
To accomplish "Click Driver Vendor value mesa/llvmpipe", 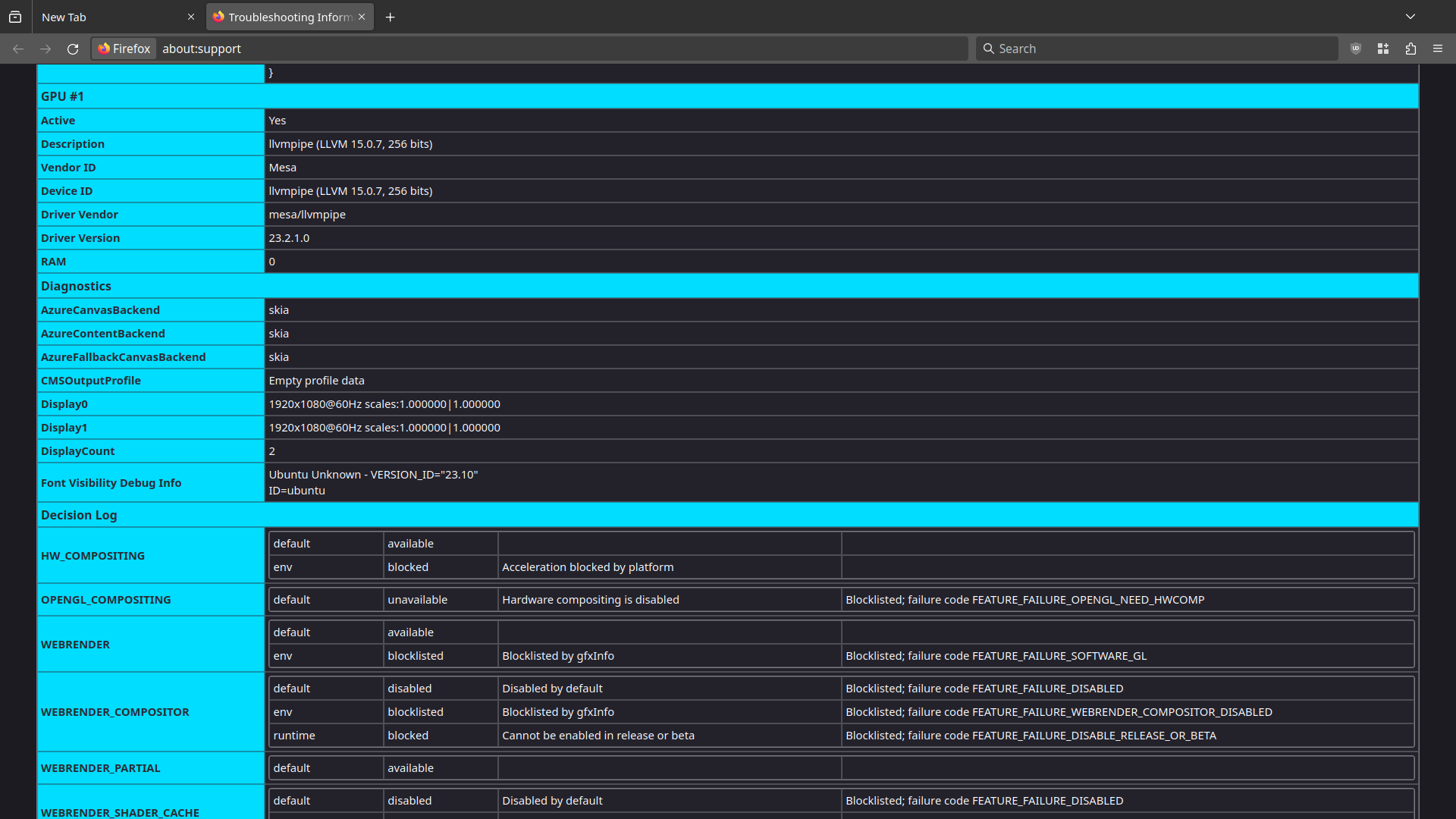I will [x=307, y=215].
